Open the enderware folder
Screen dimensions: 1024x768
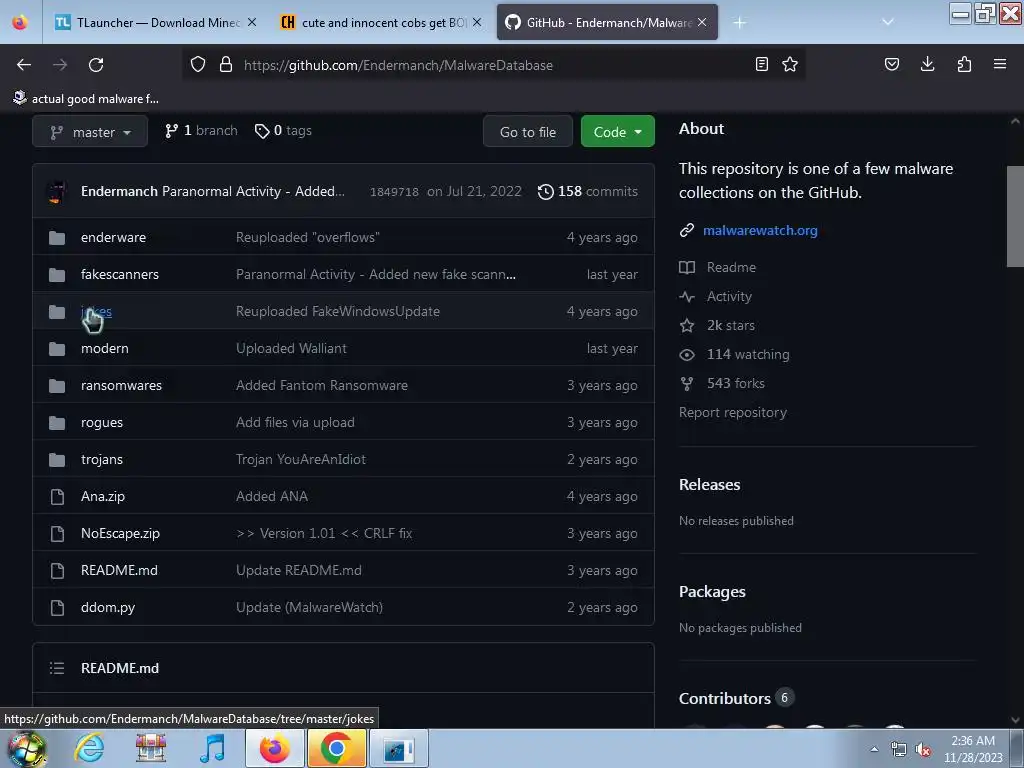pyautogui.click(x=114, y=238)
